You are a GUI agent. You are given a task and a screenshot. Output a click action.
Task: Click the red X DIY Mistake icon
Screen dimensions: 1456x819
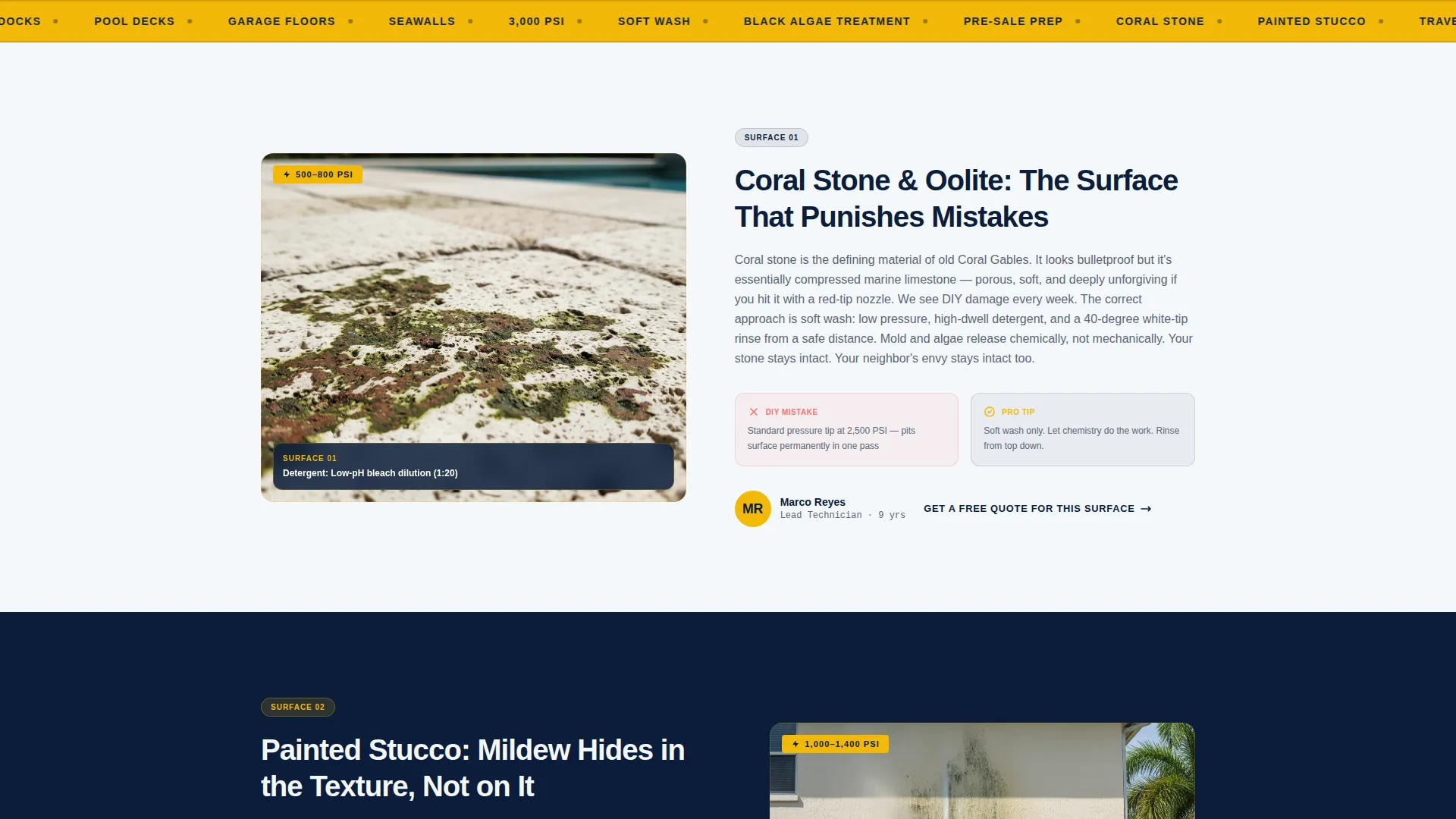(754, 412)
